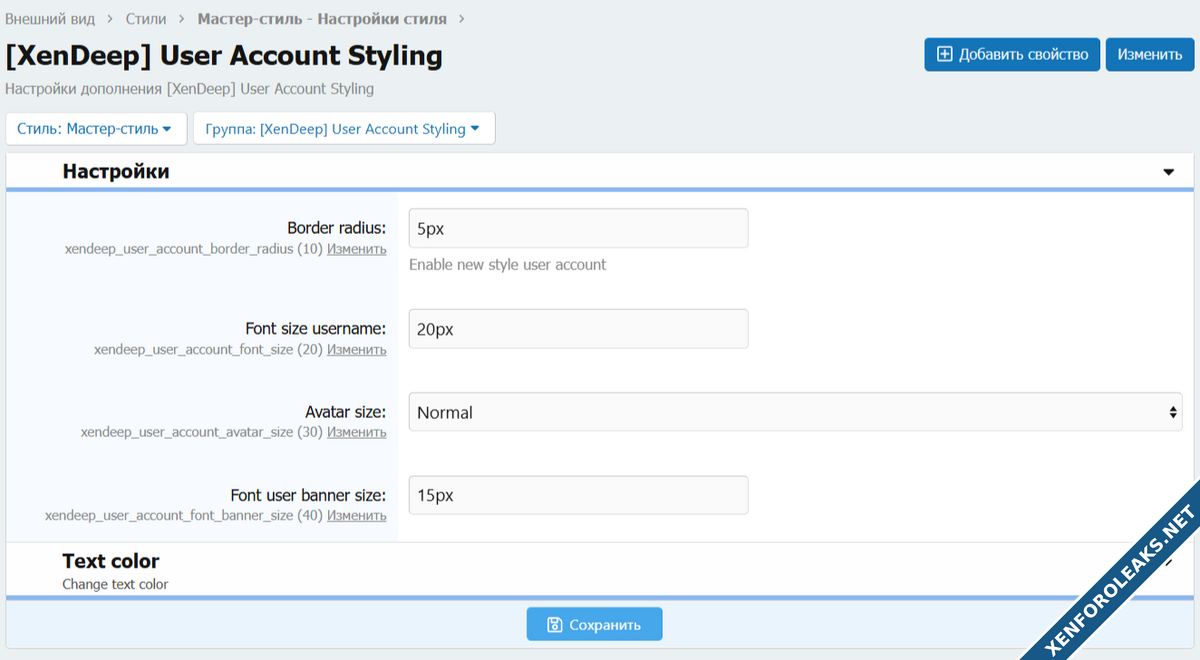
Task: Collapse the Настройки section arrow
Action: [x=1168, y=172]
